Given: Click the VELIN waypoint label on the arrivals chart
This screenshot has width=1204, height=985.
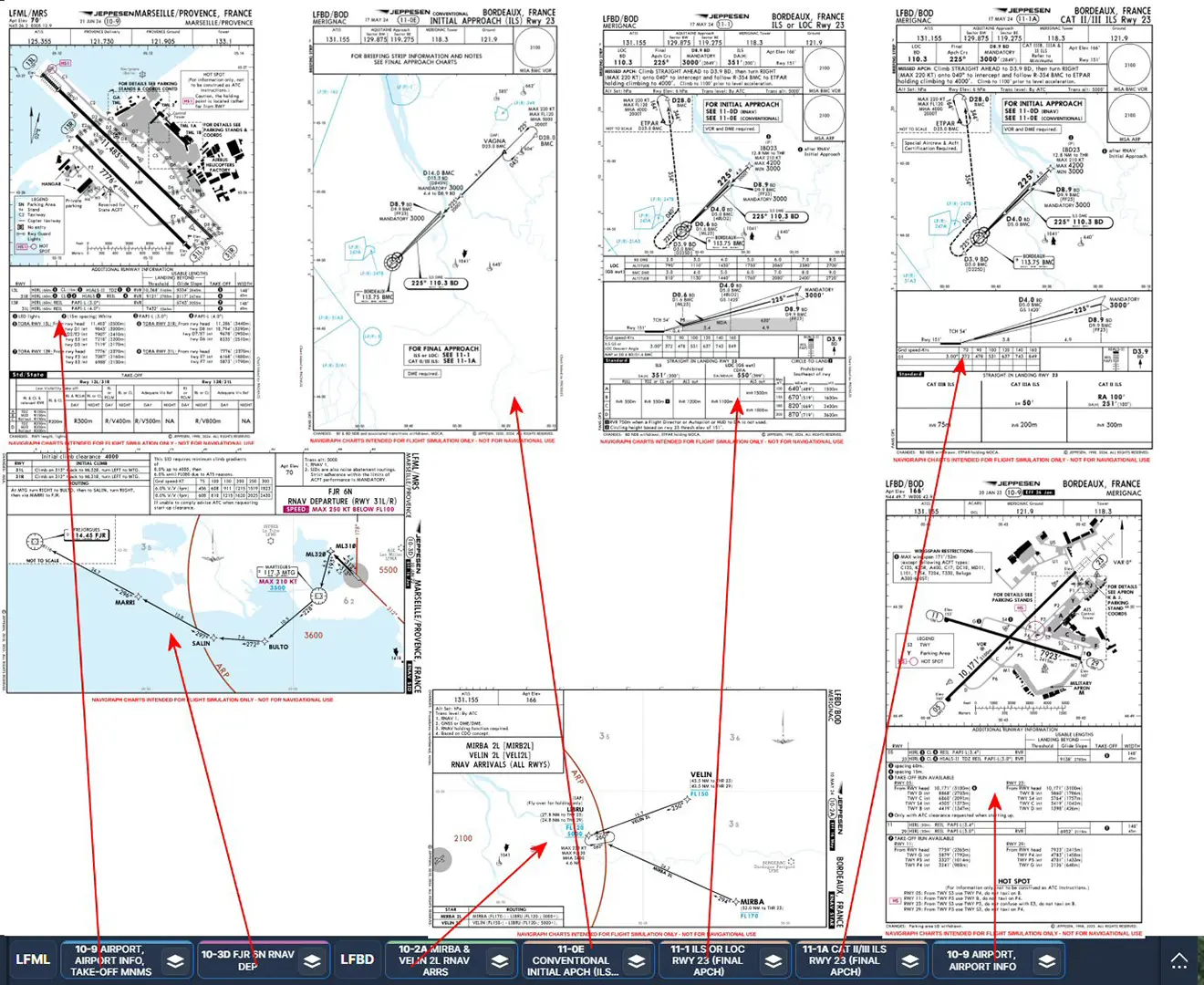Looking at the screenshot, I should [x=701, y=774].
